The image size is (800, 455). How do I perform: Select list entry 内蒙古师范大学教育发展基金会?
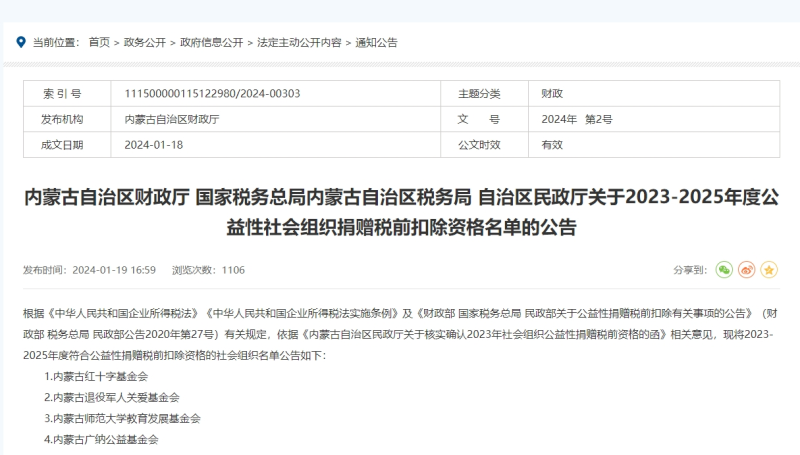(x=122, y=418)
